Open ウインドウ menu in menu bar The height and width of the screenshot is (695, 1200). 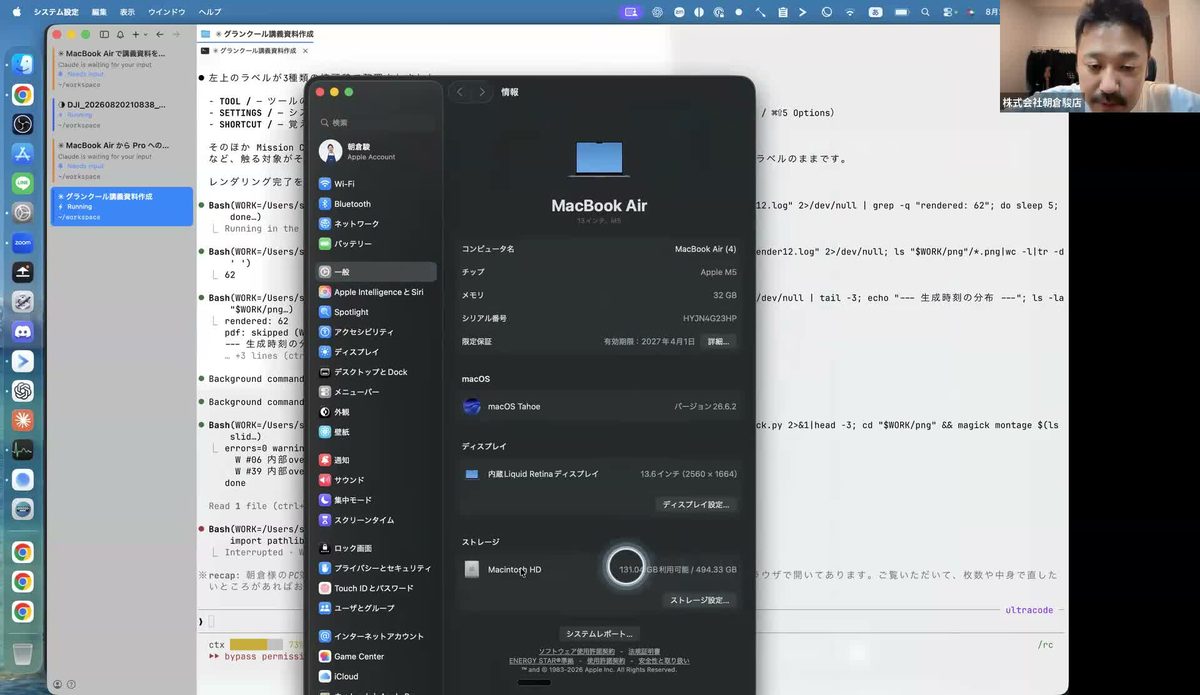(166, 12)
